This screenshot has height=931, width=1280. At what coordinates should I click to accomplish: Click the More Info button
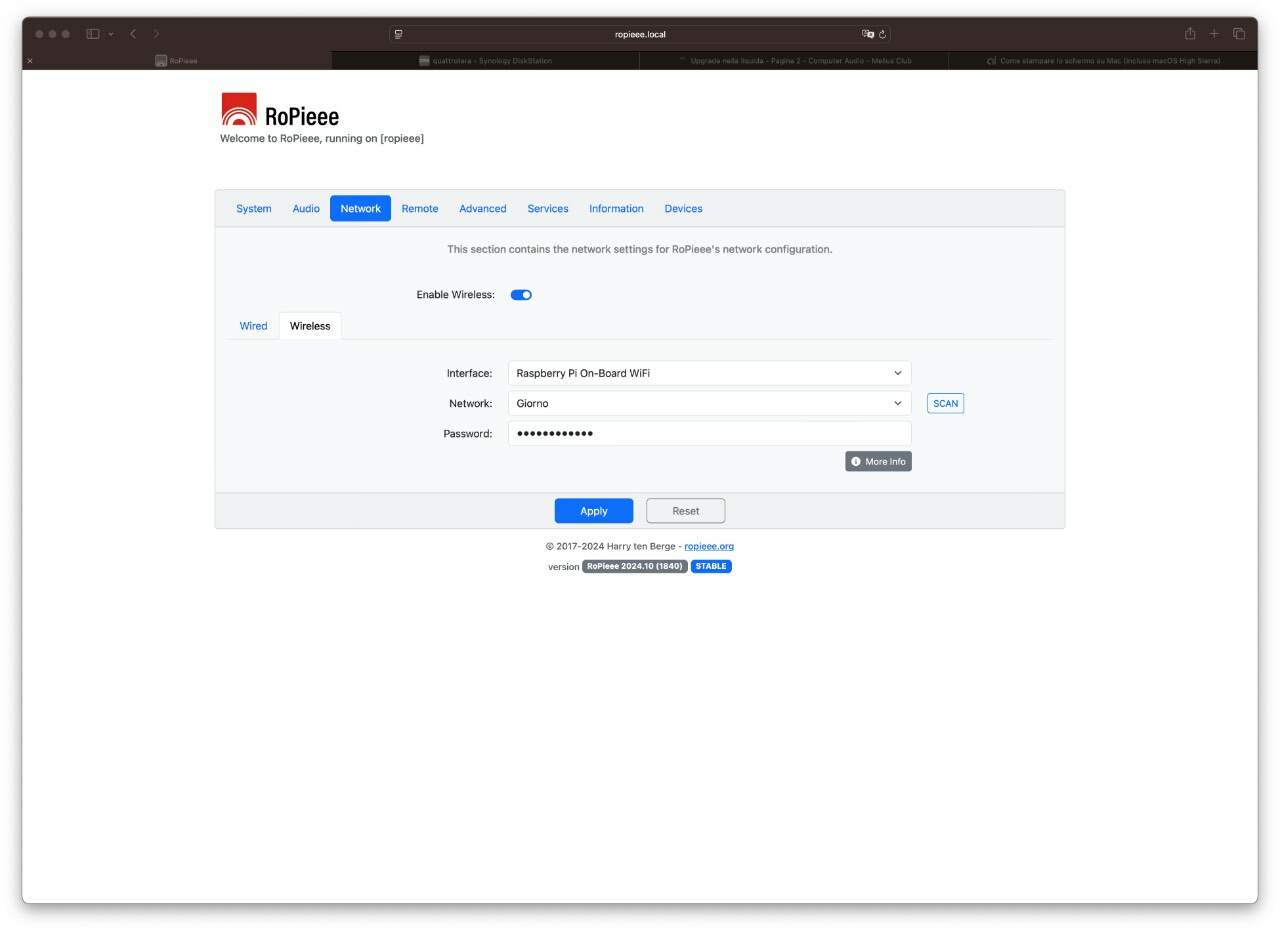click(x=878, y=462)
